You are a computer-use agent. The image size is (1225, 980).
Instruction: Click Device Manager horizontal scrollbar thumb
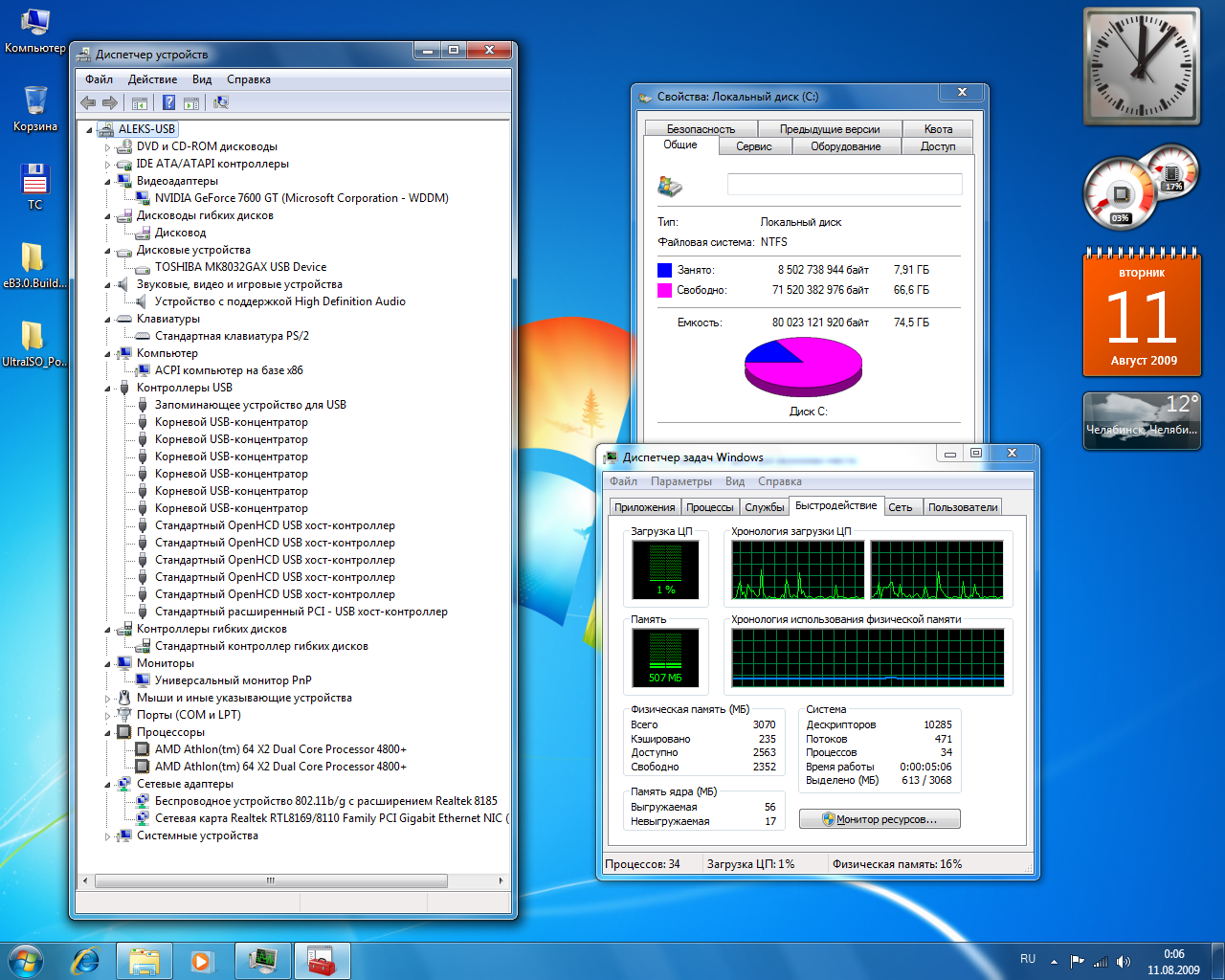(x=270, y=880)
